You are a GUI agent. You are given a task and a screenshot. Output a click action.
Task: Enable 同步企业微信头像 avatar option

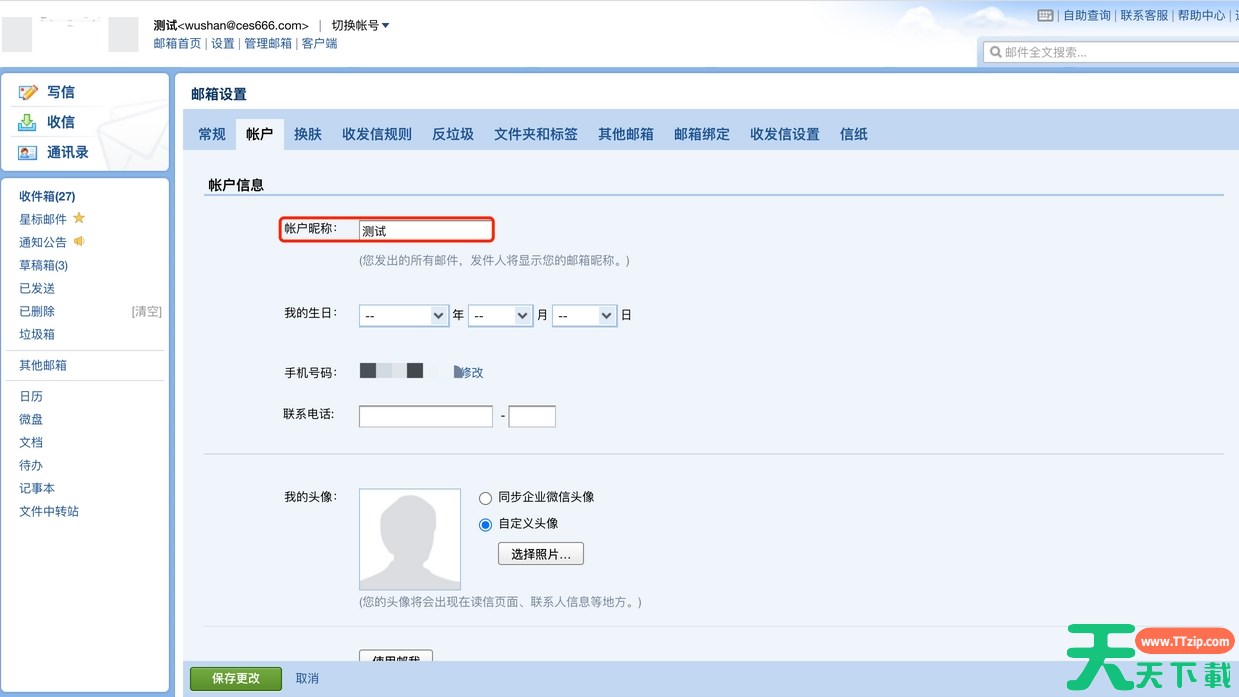pyautogui.click(x=485, y=498)
